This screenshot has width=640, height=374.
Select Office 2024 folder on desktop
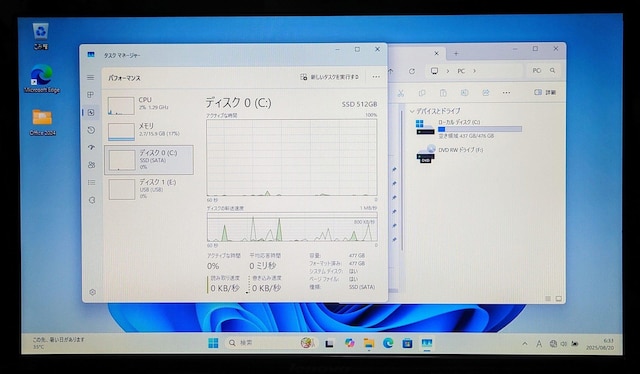coord(42,122)
